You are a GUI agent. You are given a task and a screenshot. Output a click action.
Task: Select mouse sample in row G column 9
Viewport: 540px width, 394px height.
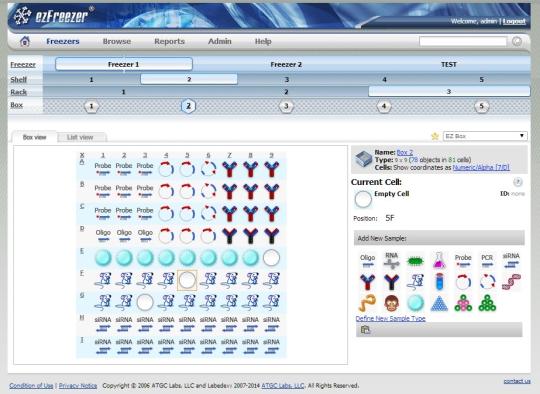tap(271, 301)
